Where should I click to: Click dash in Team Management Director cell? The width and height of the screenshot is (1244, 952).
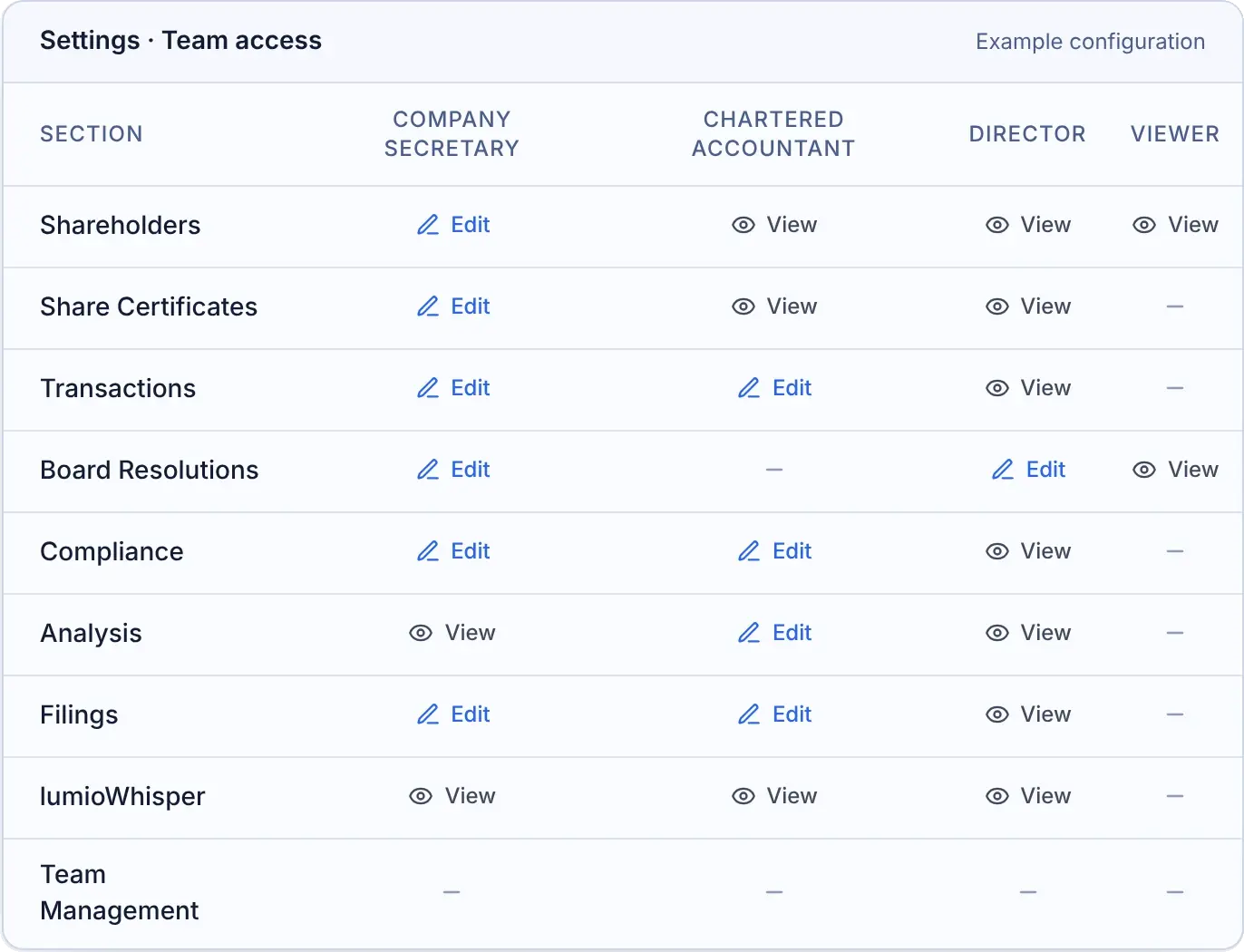(x=1028, y=892)
